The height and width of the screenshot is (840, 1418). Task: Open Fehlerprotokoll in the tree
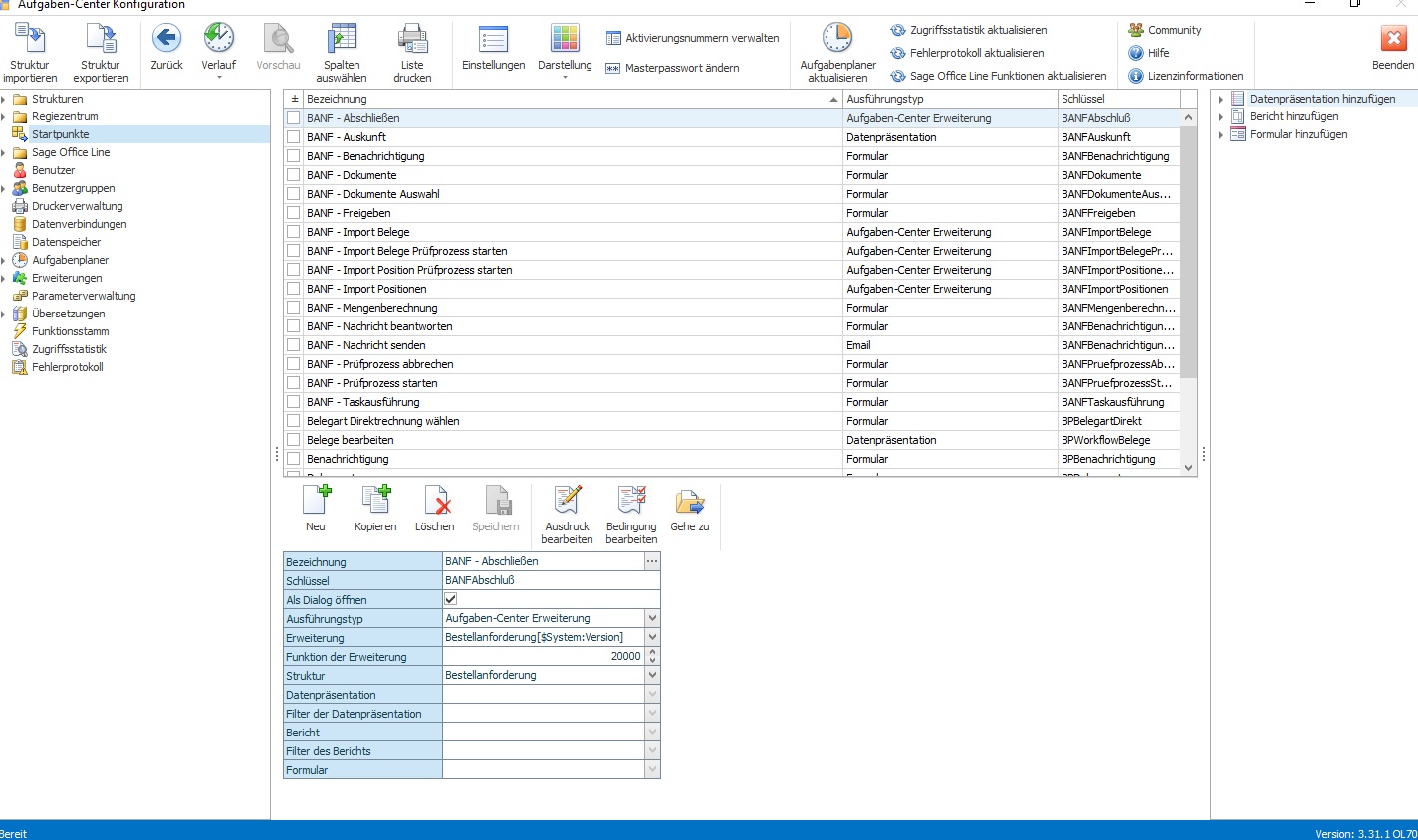[67, 367]
